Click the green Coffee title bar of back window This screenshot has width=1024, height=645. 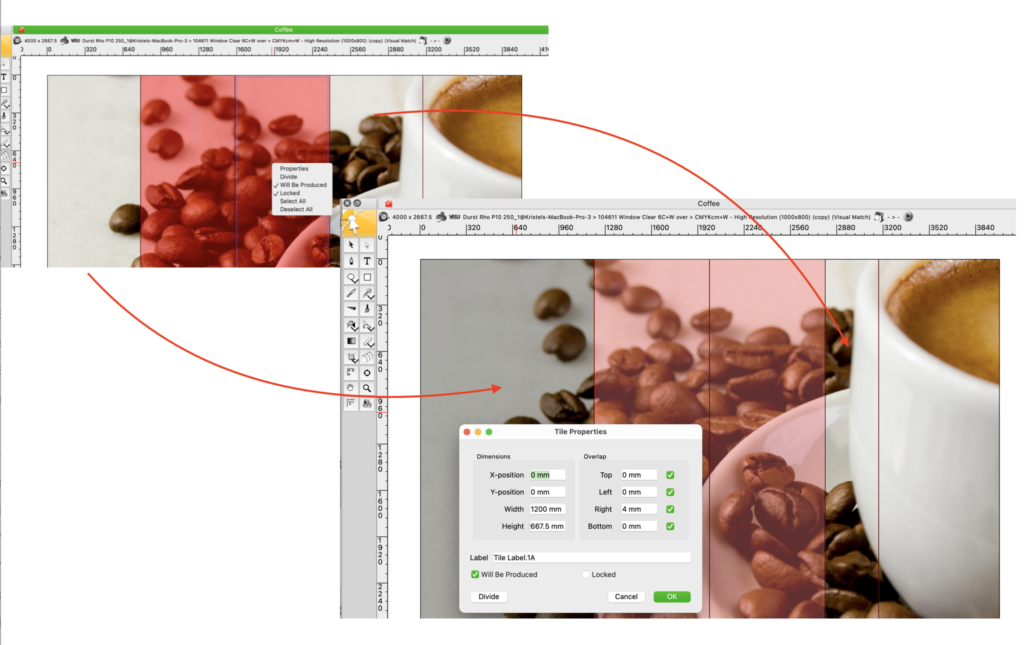[281, 29]
